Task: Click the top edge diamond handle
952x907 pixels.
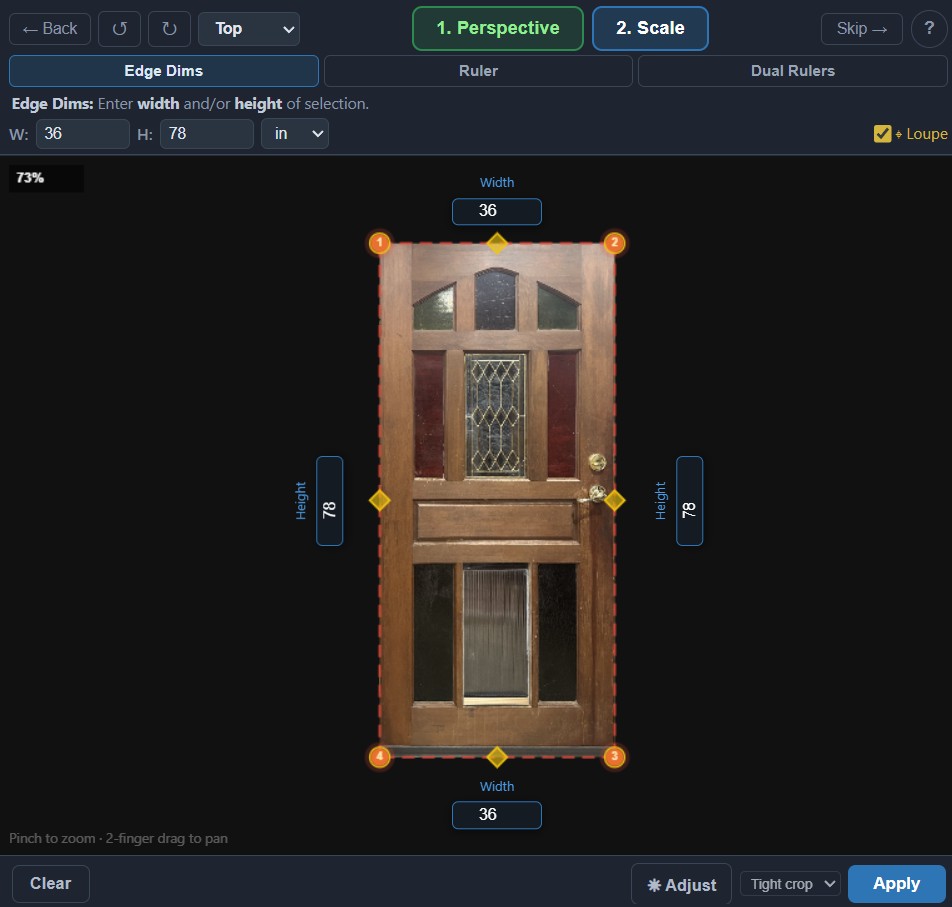Action: coord(497,242)
